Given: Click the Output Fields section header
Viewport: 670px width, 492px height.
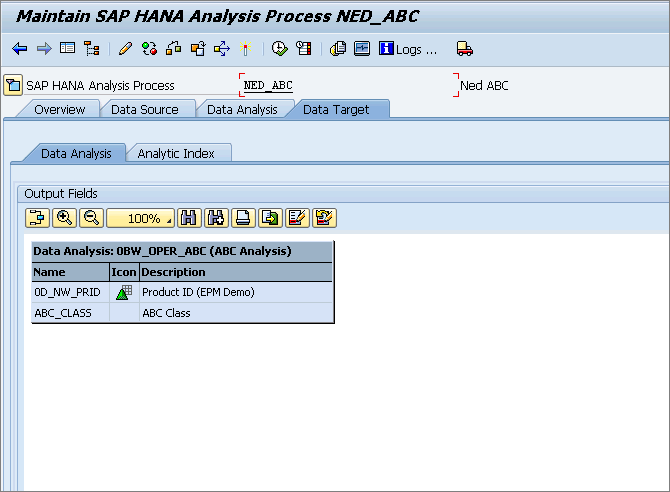Looking at the screenshot, I should tap(61, 194).
